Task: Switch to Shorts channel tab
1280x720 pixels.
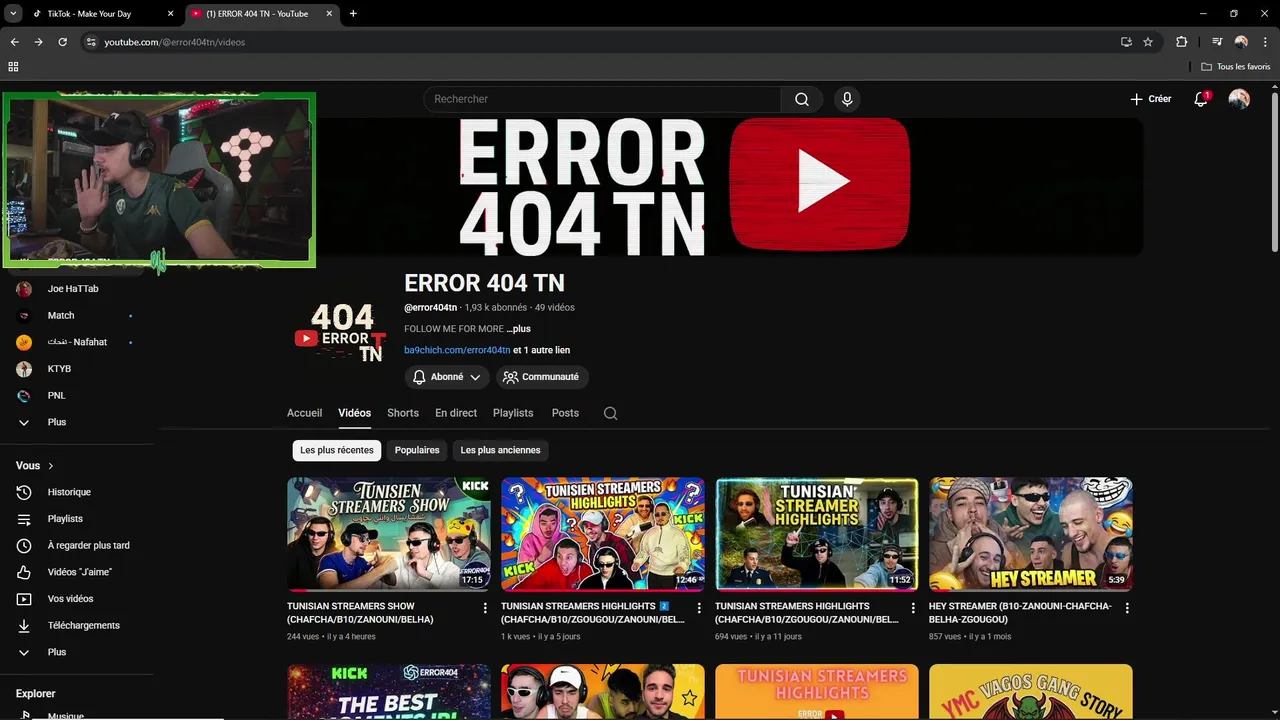Action: 403,413
